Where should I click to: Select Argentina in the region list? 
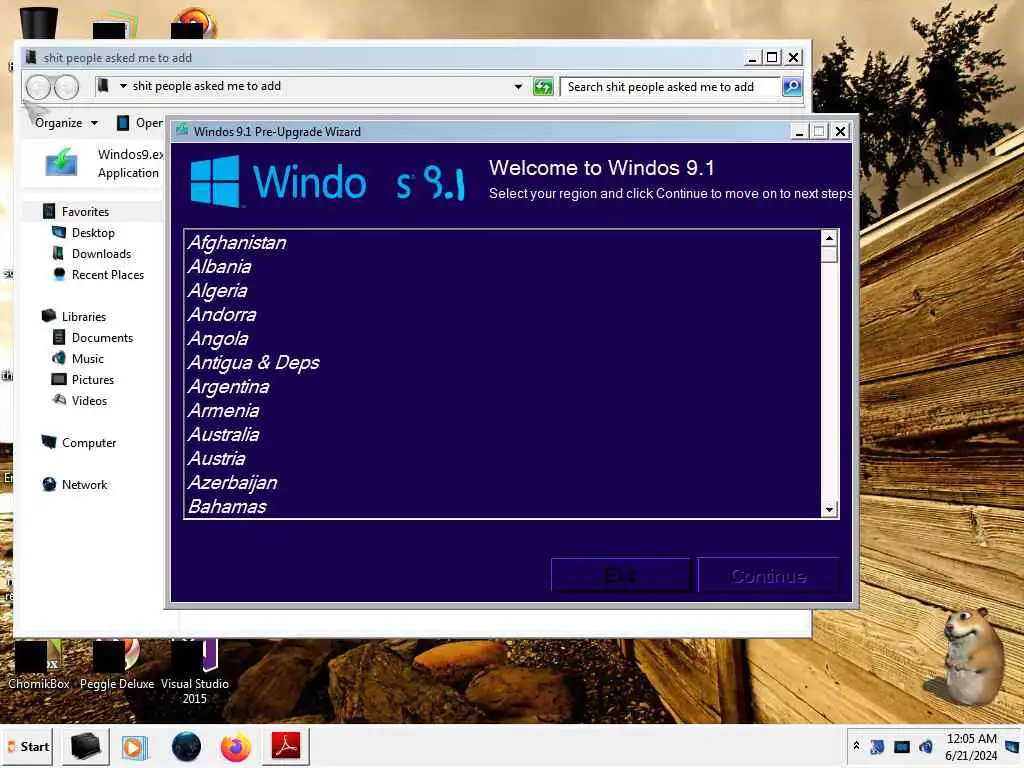click(x=503, y=387)
